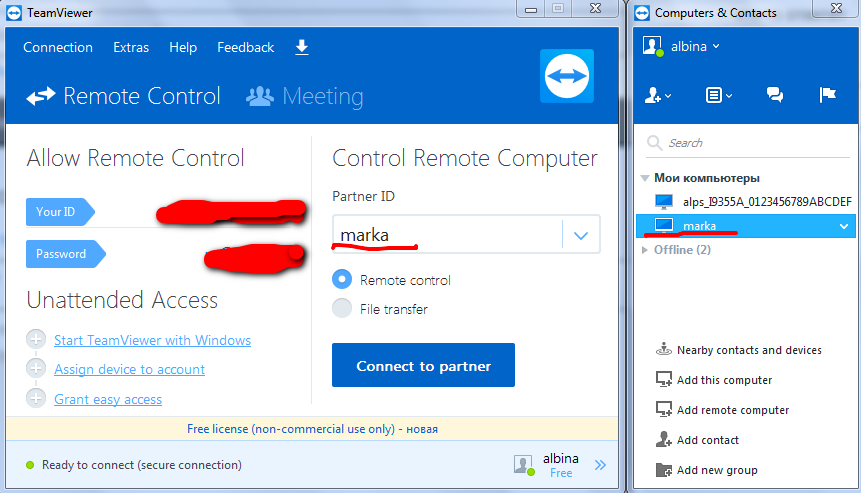Viewport: 861px width, 493px height.
Task: Switch to the Meeting tab
Action: click(x=305, y=97)
